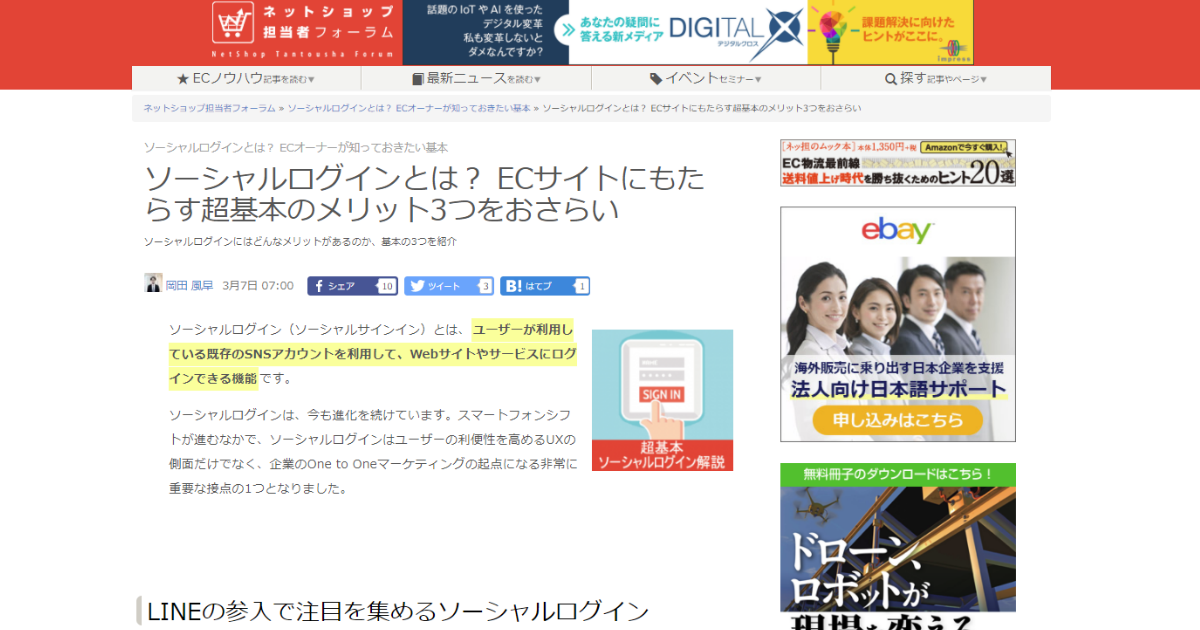Image resolution: width=1200 pixels, height=630 pixels.
Task: Open author 岡田 風早 profile link
Action: 189,286
